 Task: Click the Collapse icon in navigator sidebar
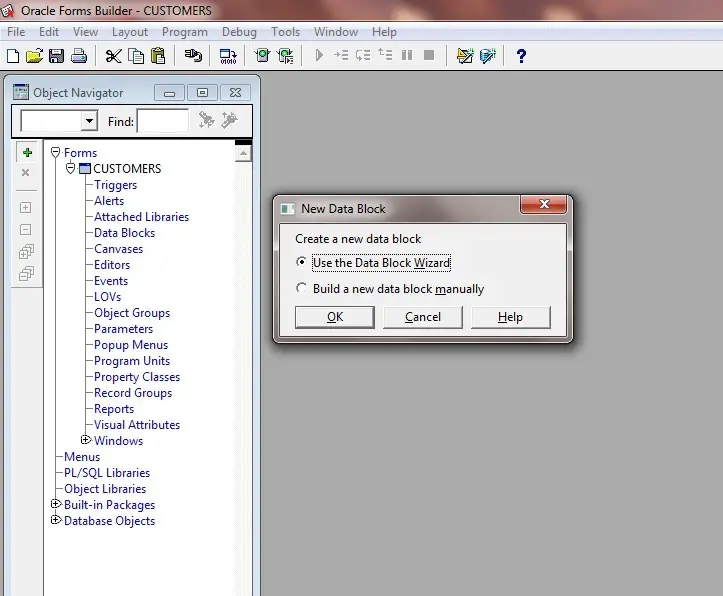tap(25, 230)
